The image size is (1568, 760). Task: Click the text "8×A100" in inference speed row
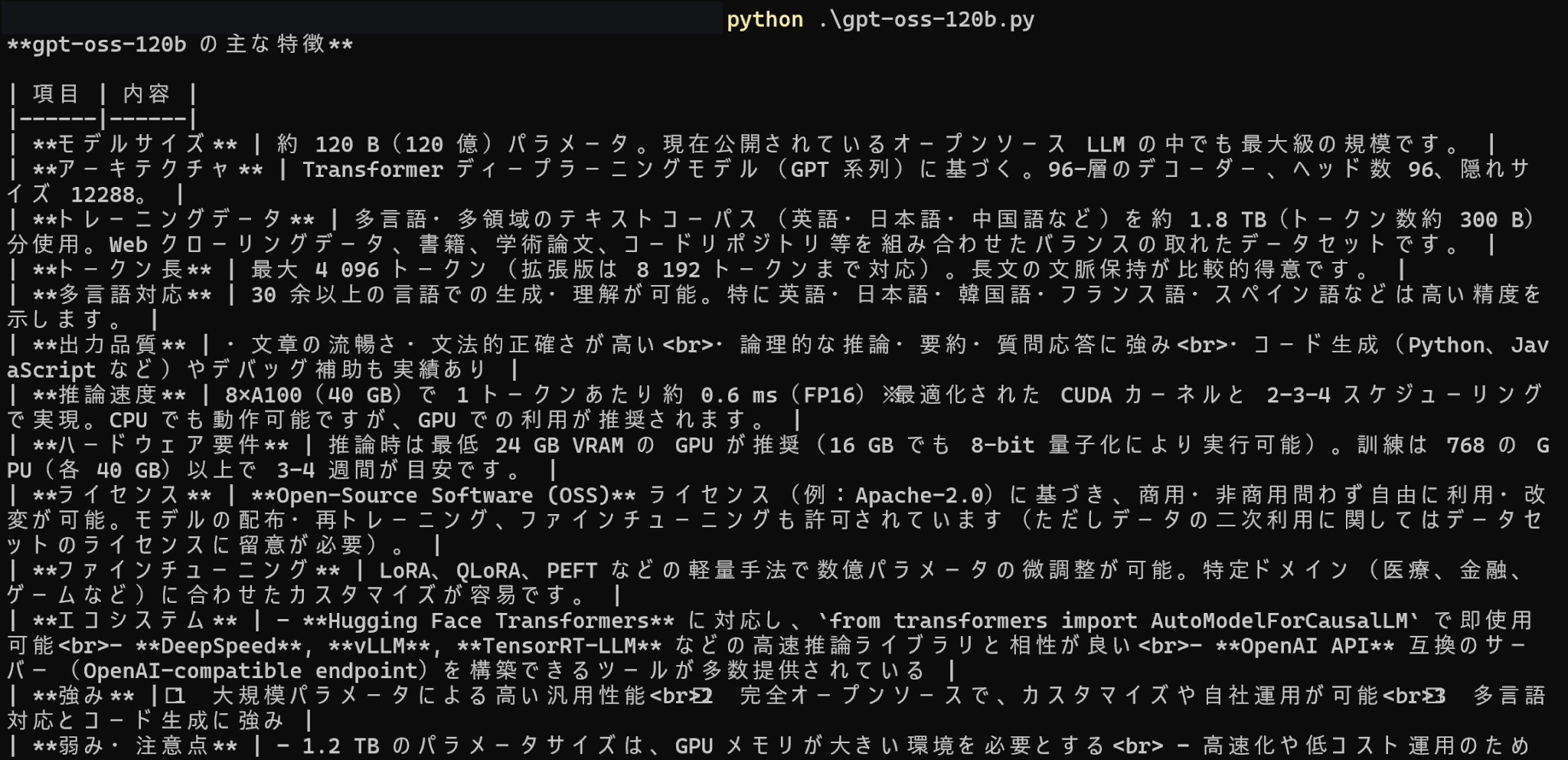pos(263,395)
